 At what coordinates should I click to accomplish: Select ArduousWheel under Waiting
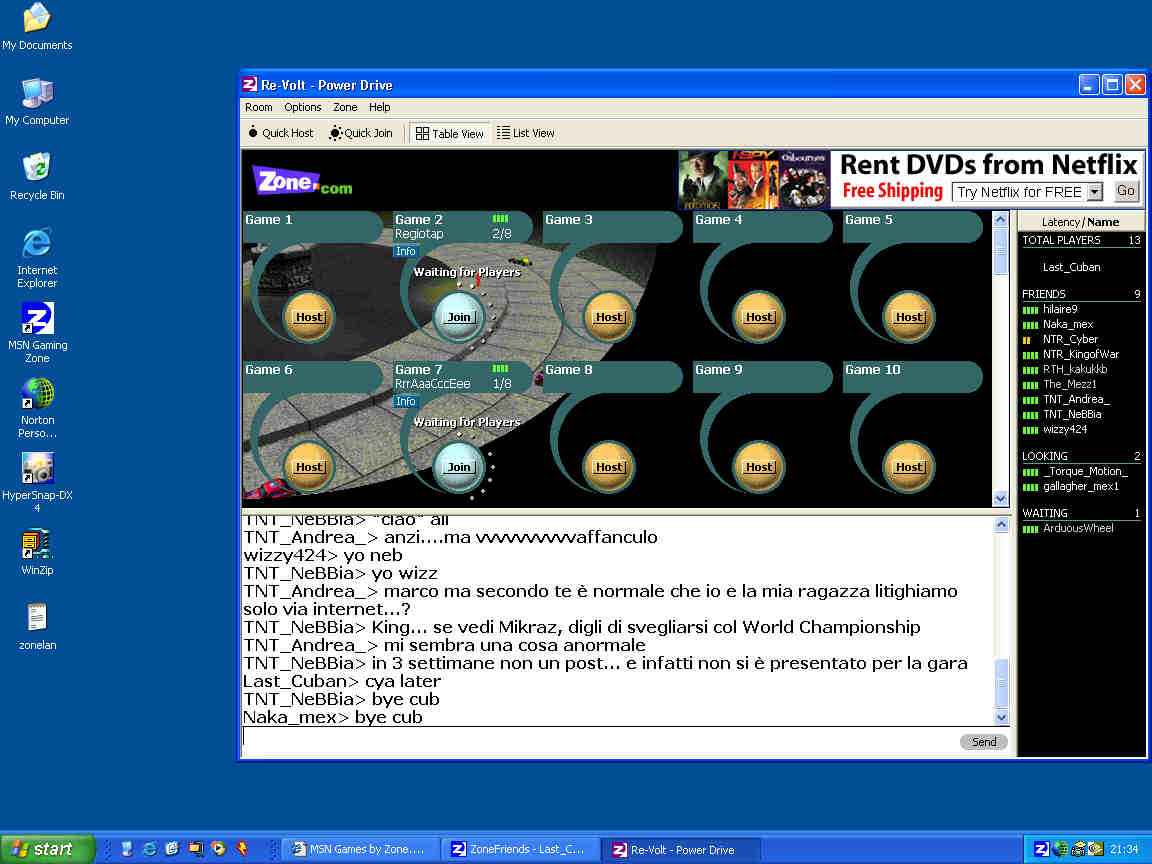(1079, 528)
